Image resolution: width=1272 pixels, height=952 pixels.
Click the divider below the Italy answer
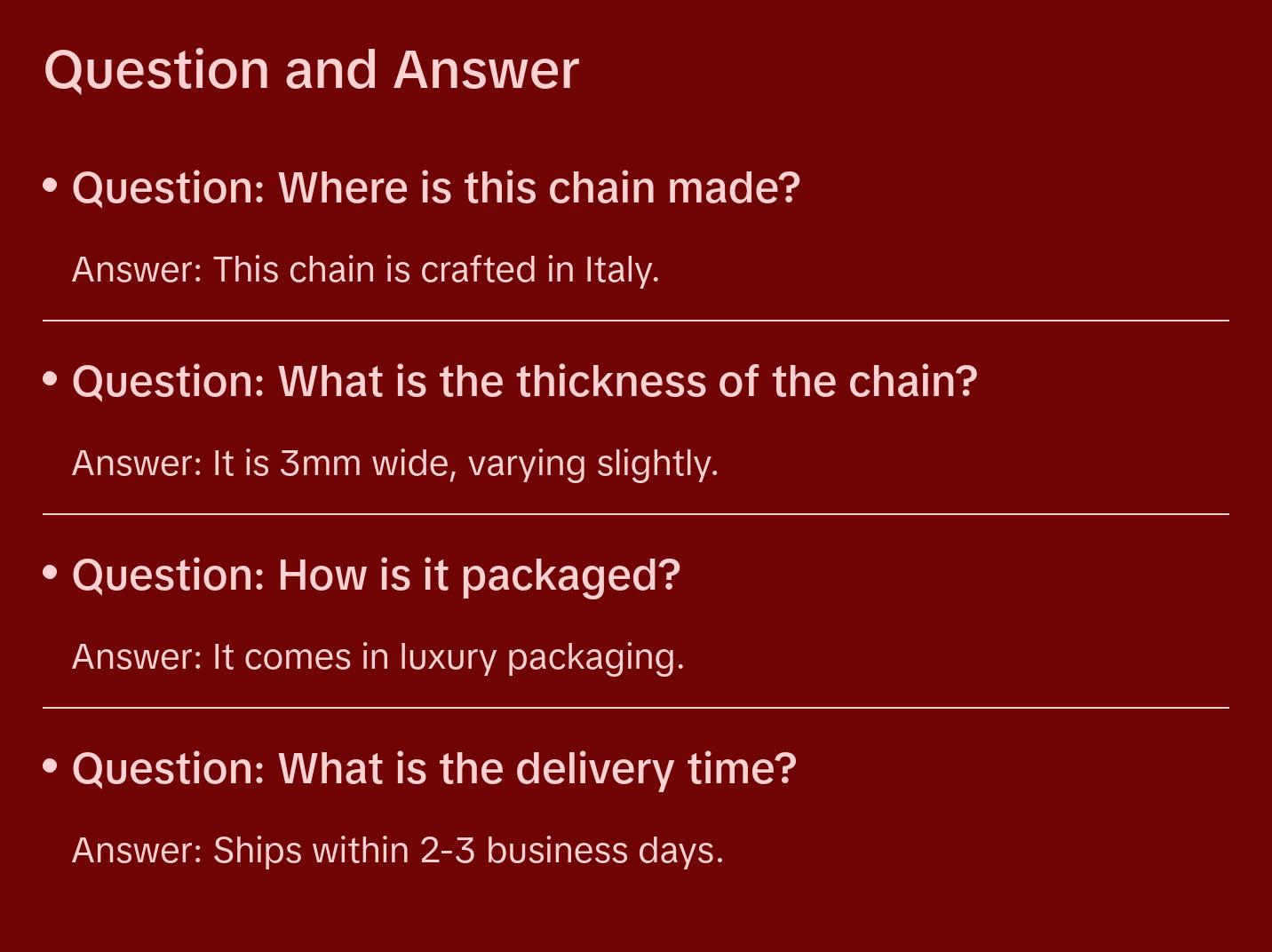coord(636,321)
